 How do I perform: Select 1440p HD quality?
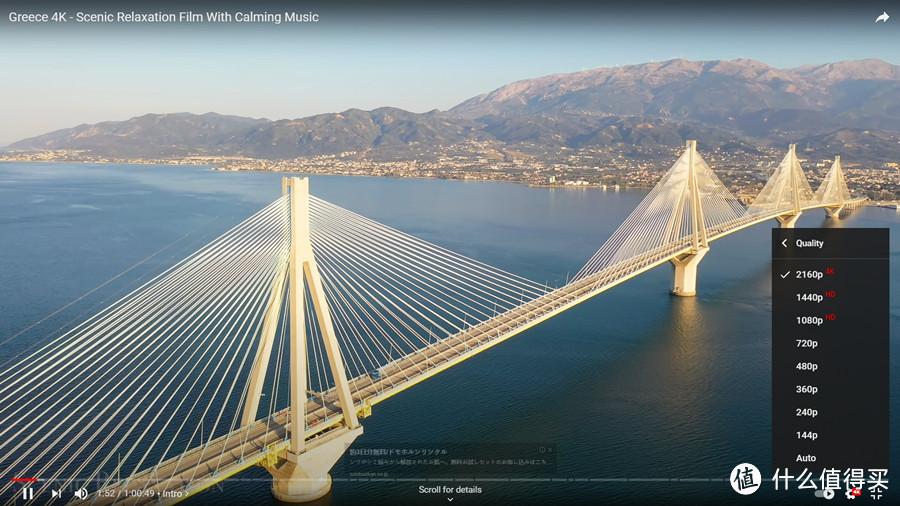tap(831, 297)
